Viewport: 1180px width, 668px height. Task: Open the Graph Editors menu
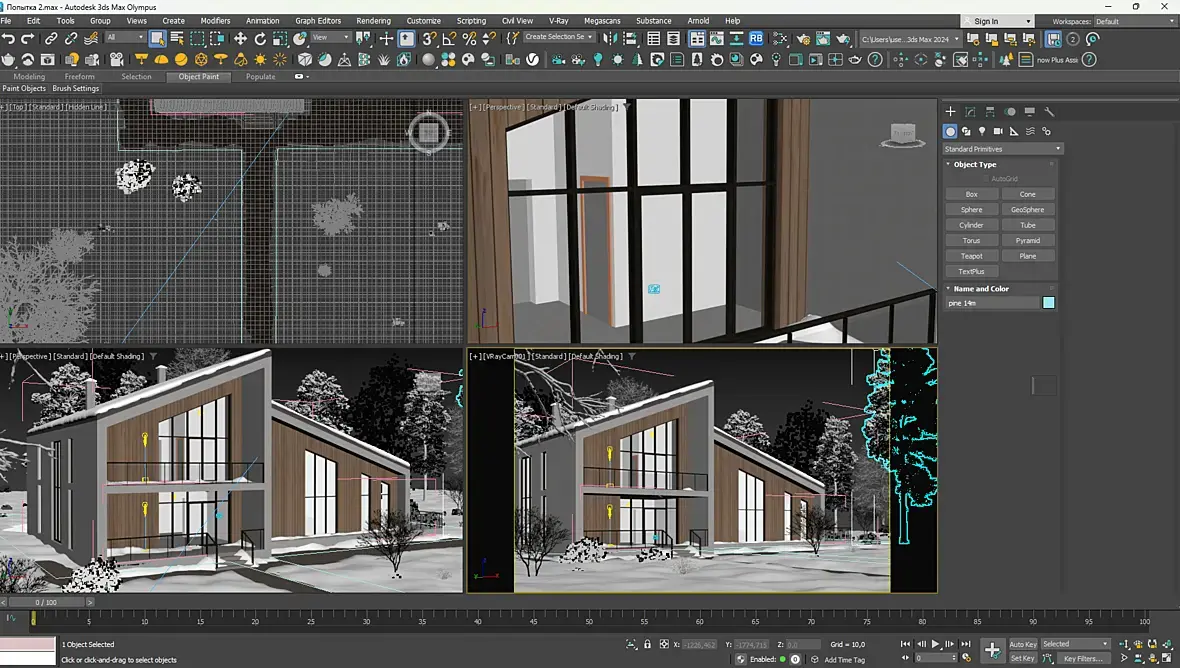click(x=318, y=21)
